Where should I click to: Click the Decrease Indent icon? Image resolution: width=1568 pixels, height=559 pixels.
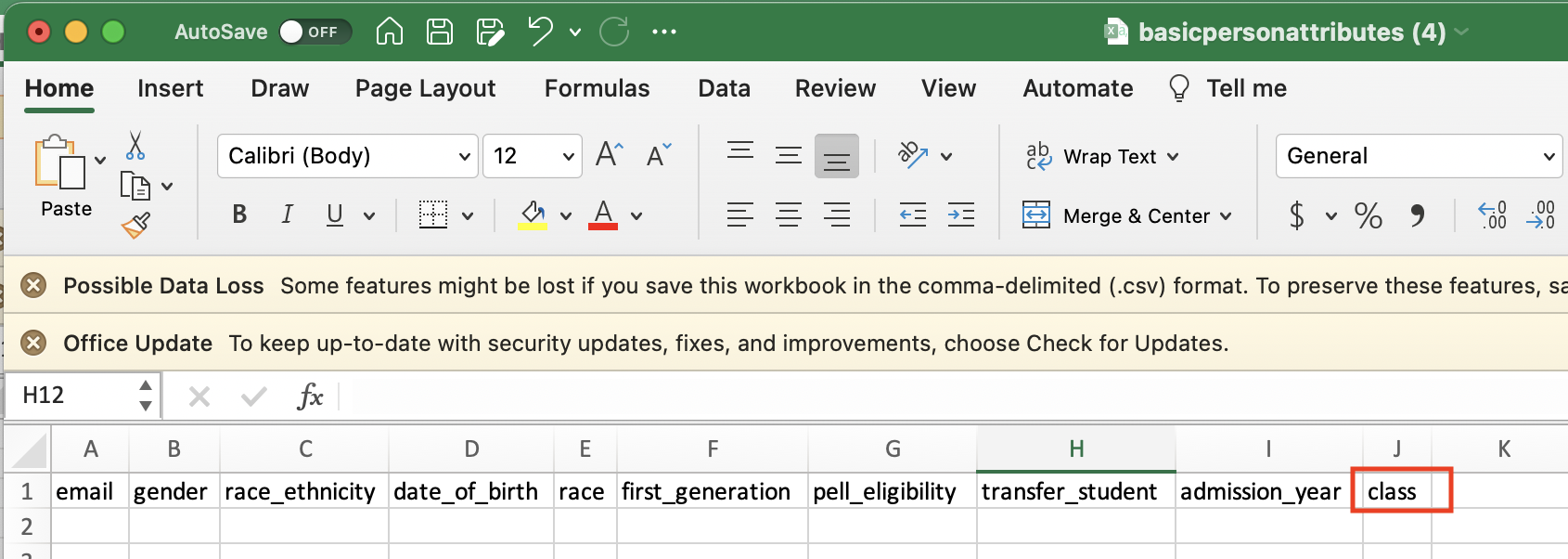(x=913, y=215)
